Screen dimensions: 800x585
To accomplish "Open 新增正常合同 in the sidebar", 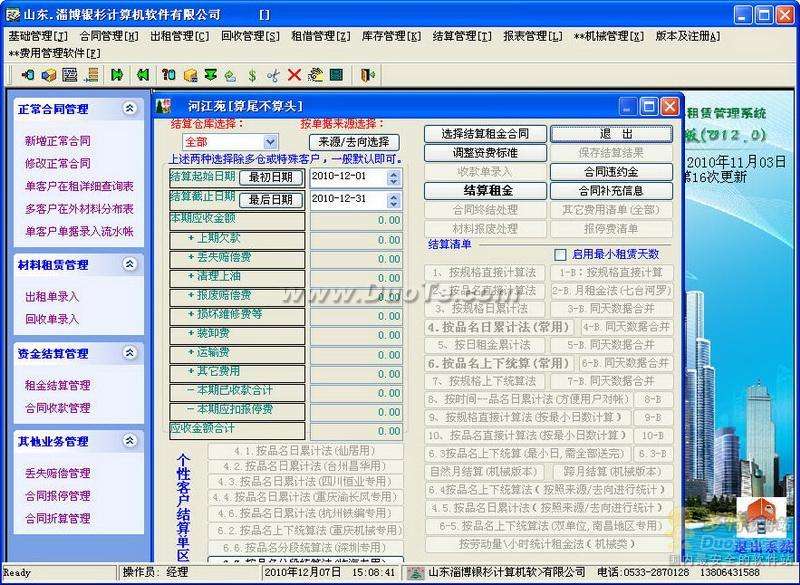I will click(x=58, y=141).
